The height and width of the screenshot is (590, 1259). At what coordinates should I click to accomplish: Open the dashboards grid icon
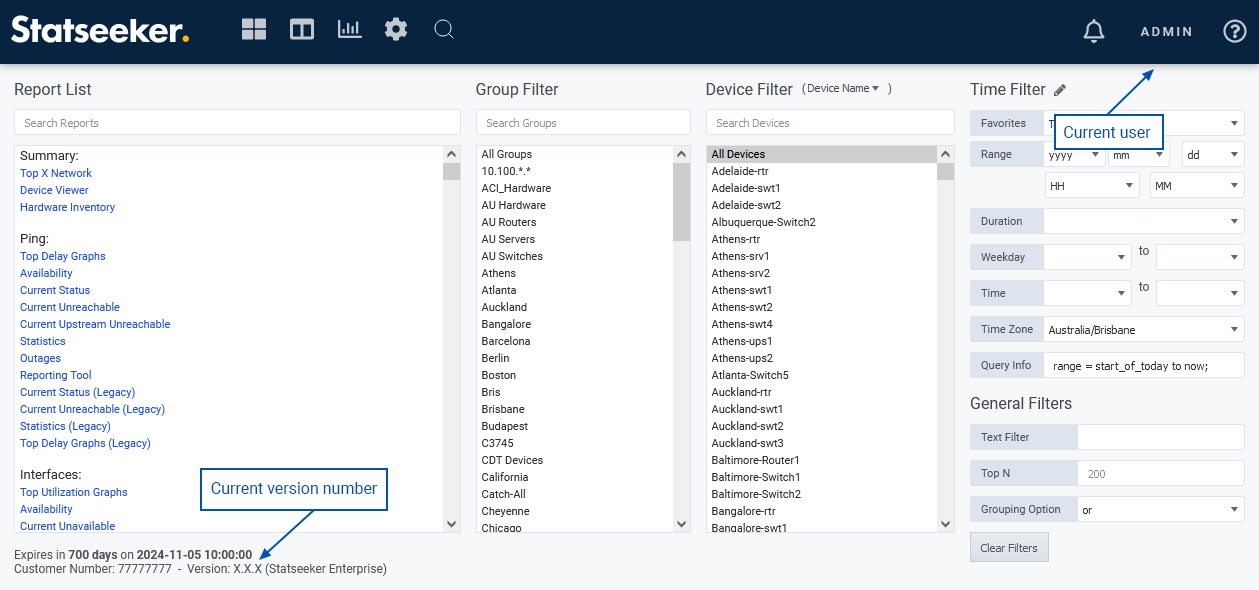coord(254,30)
